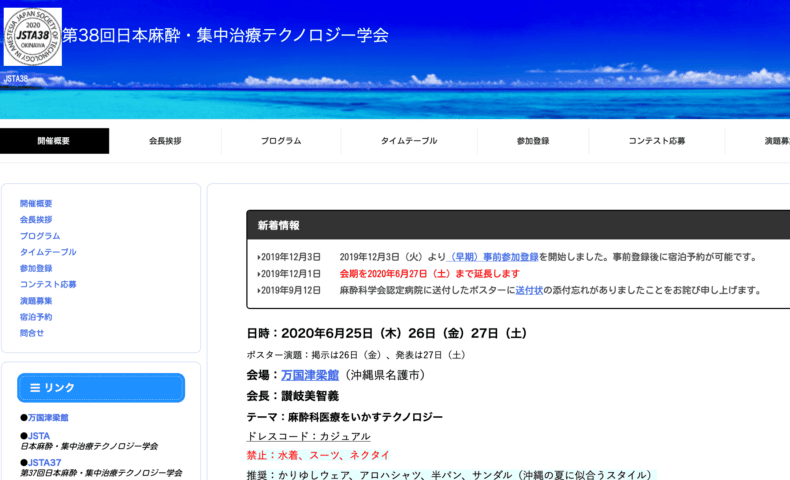
Task: Open 会長挨拶 from the left sidebar menu
Action: click(x=36, y=220)
